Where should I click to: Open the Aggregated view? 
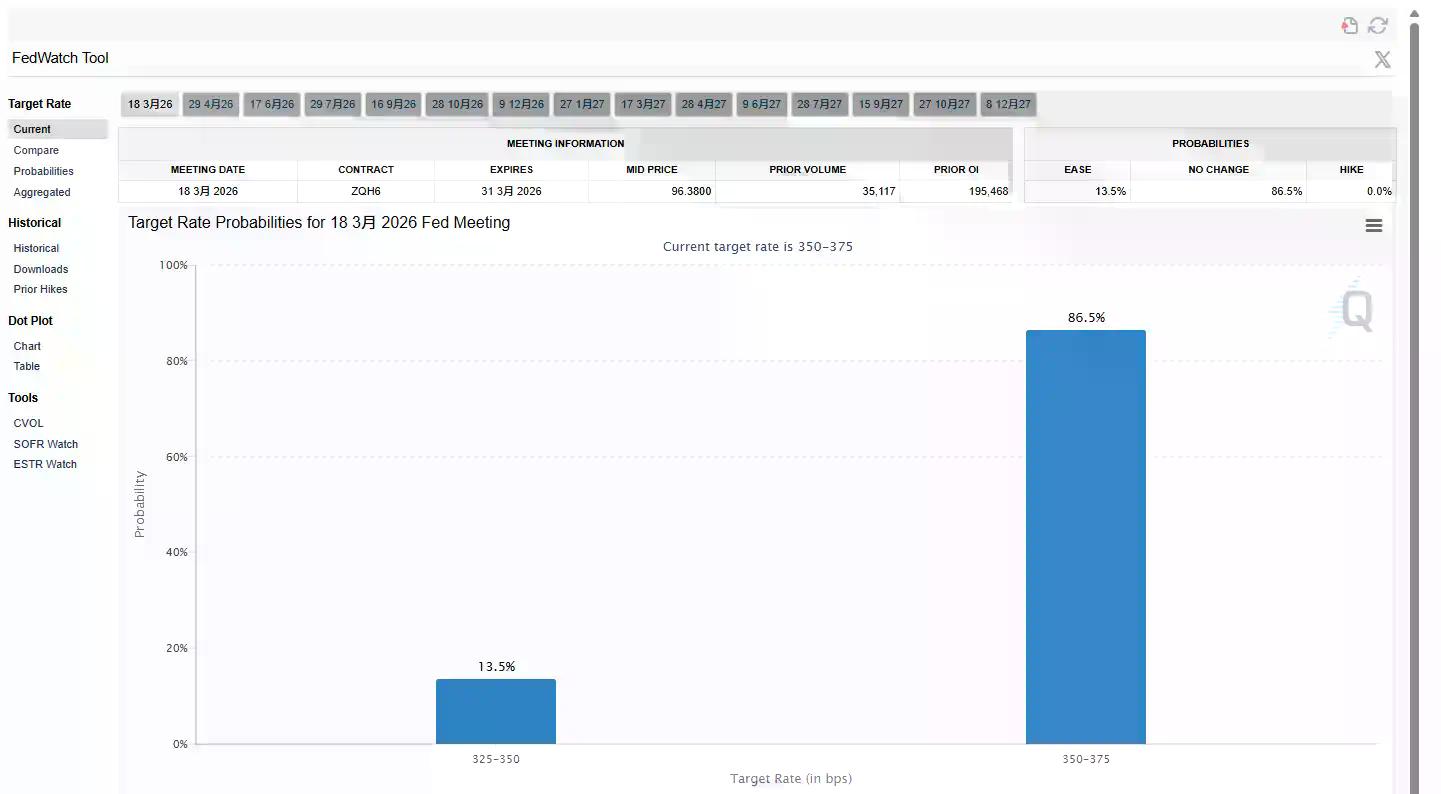[42, 192]
